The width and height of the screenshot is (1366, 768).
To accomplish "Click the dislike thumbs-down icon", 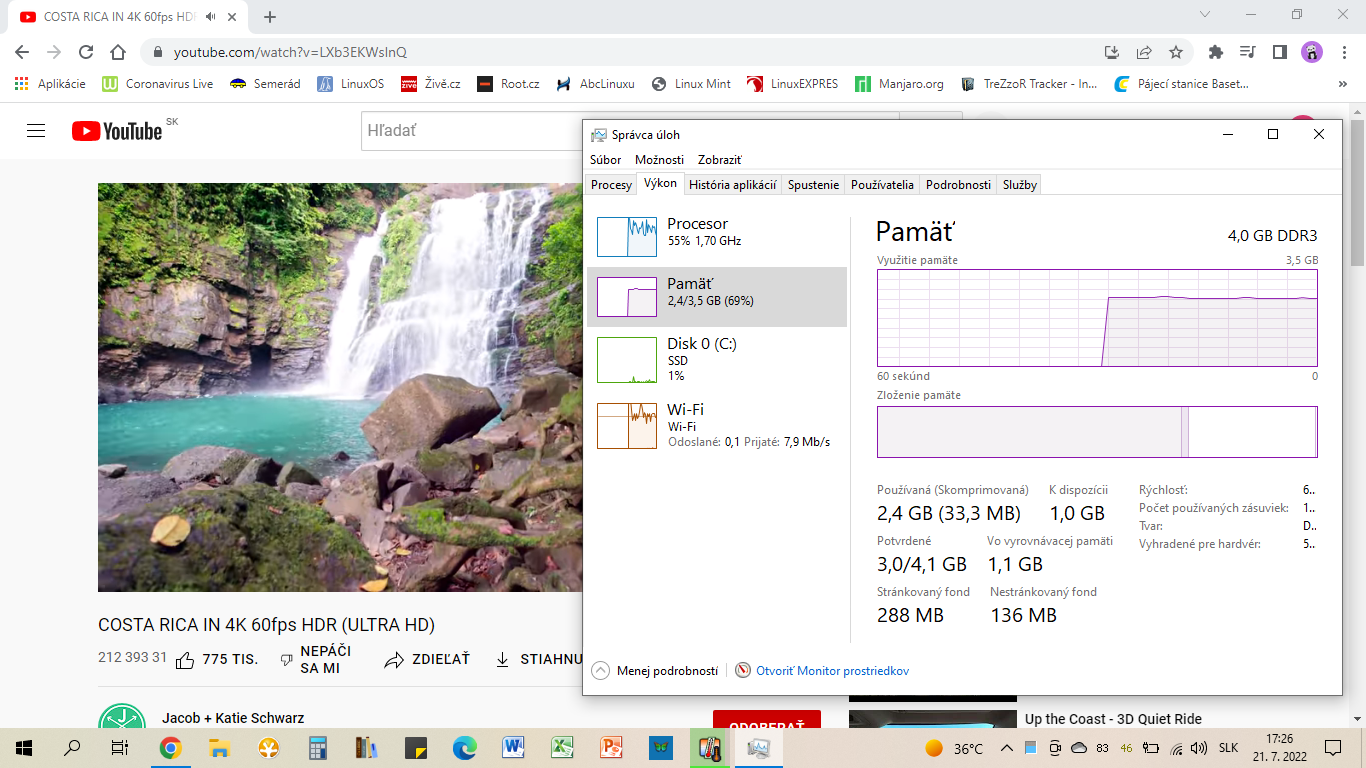I will [286, 660].
